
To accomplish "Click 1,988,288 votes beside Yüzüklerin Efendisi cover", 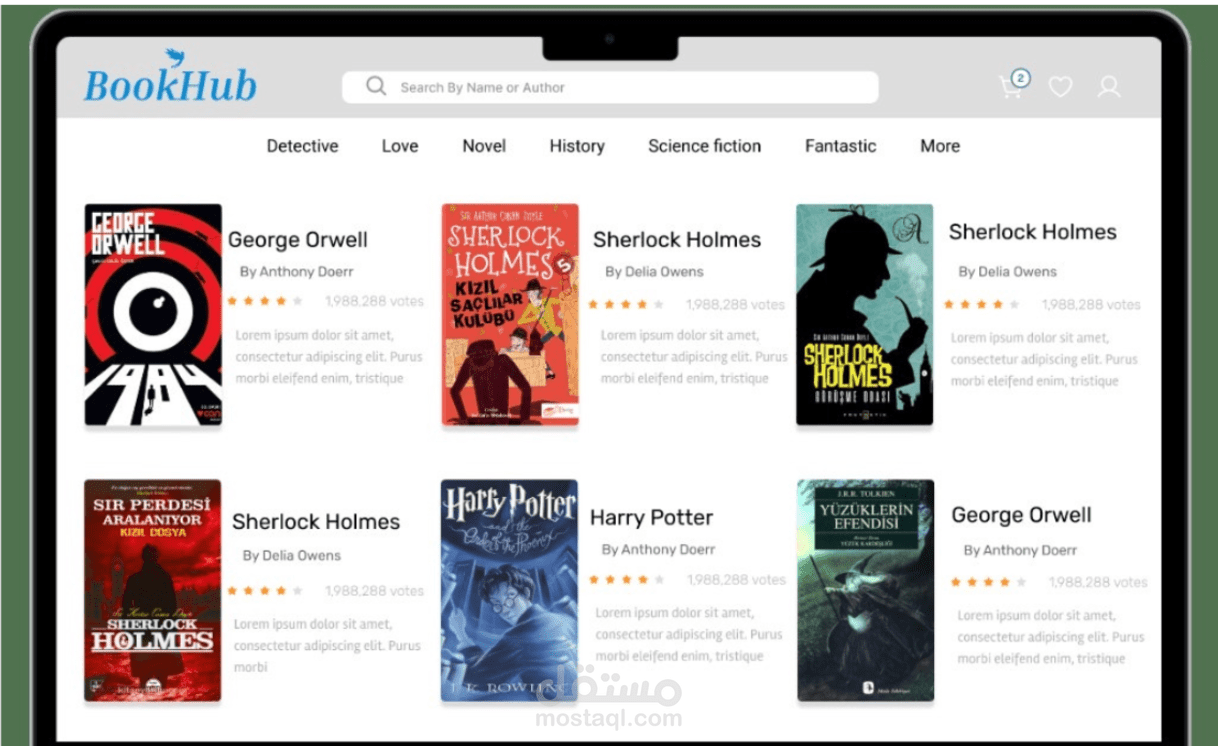I will coord(1098,582).
